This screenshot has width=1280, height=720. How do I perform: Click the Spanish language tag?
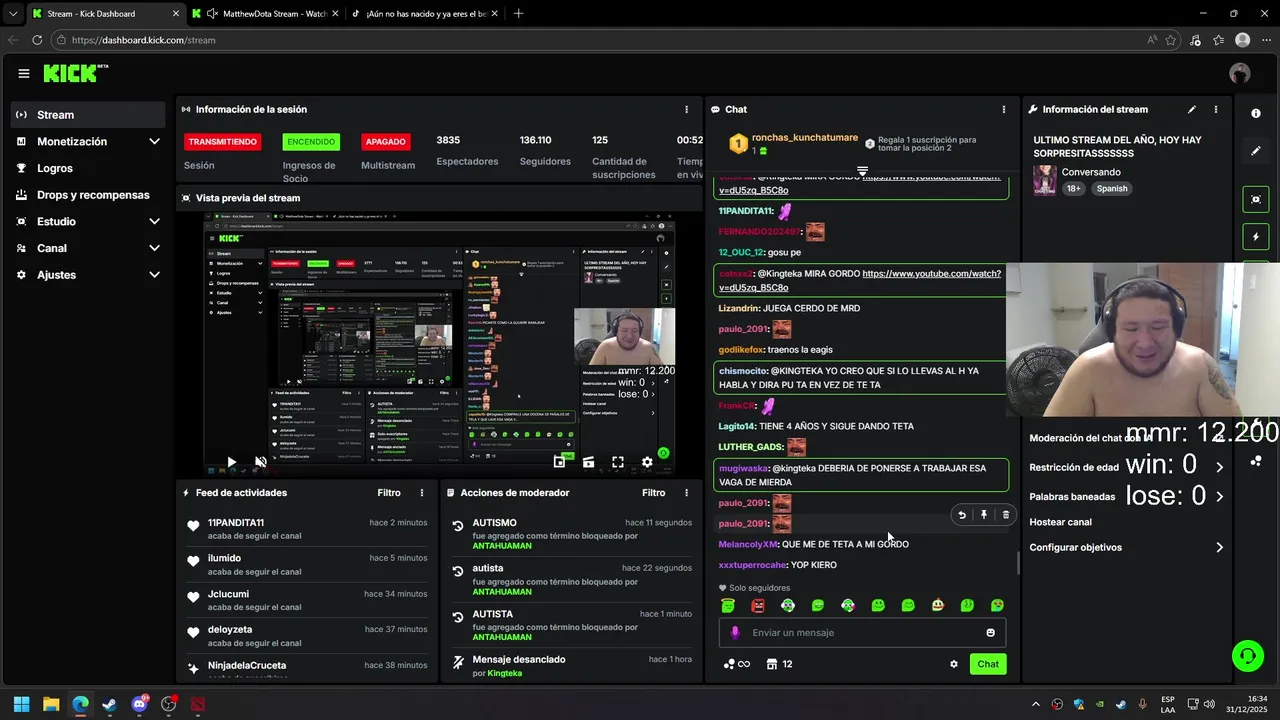pyautogui.click(x=1111, y=188)
